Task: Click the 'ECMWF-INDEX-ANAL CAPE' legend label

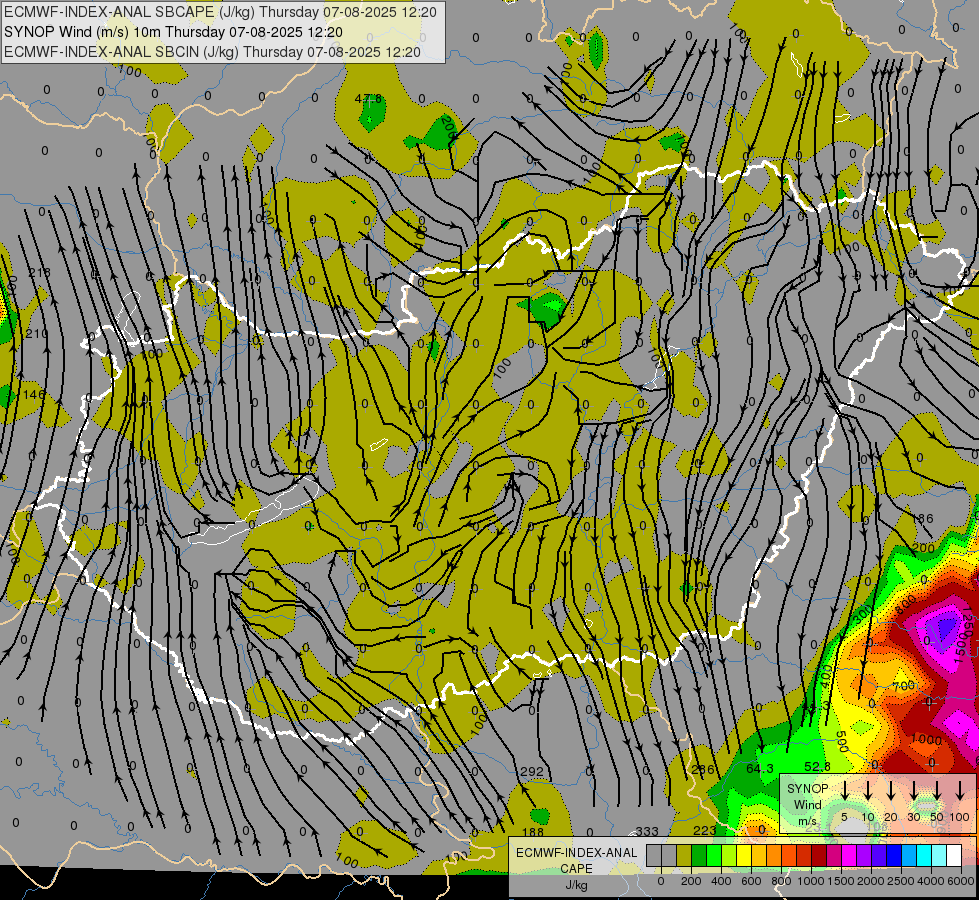Action: (576, 861)
